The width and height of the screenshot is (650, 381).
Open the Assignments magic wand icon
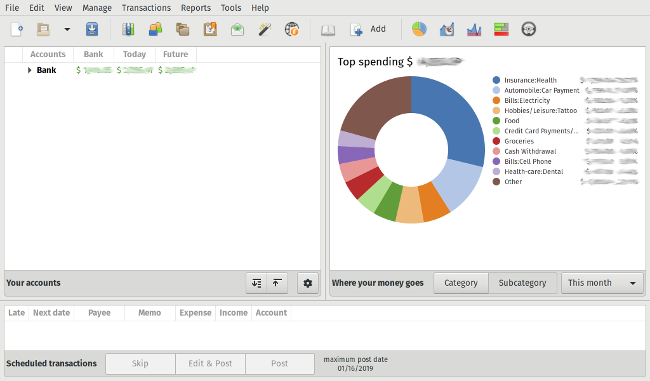[264, 29]
